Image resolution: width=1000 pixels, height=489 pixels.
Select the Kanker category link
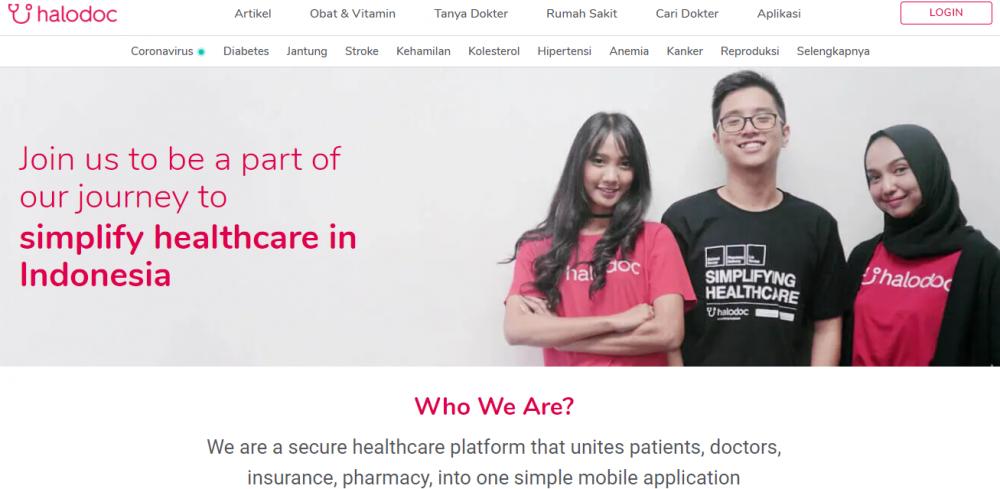click(x=685, y=51)
